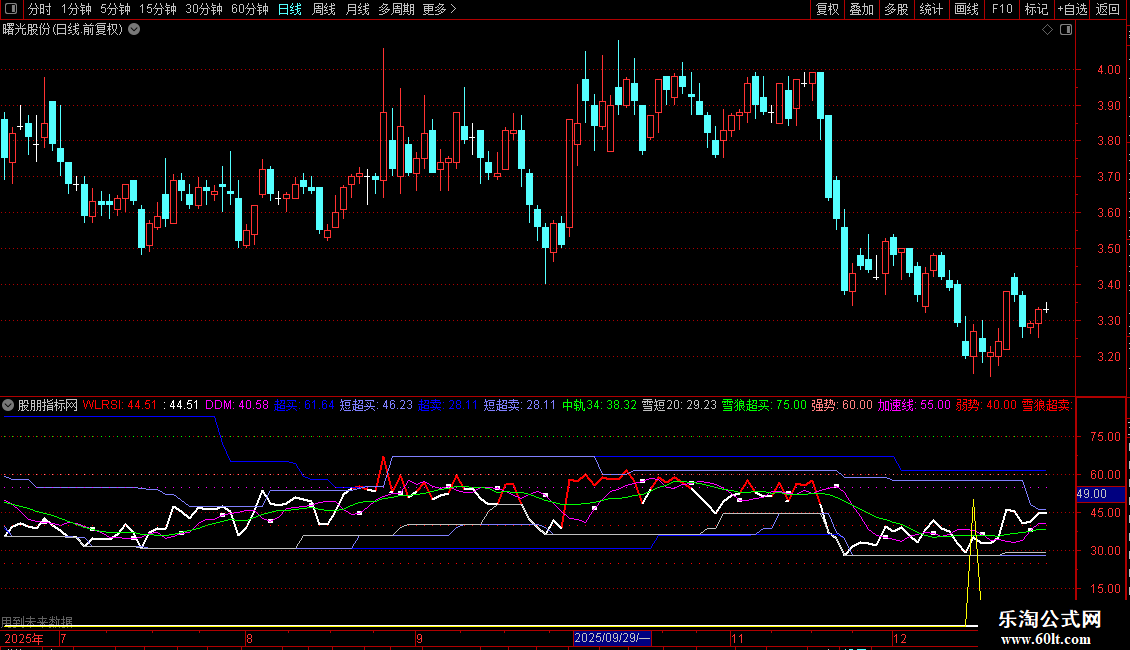Click the diamond marker icon above price axis
Image resolution: width=1130 pixels, height=650 pixels.
click(1047, 30)
